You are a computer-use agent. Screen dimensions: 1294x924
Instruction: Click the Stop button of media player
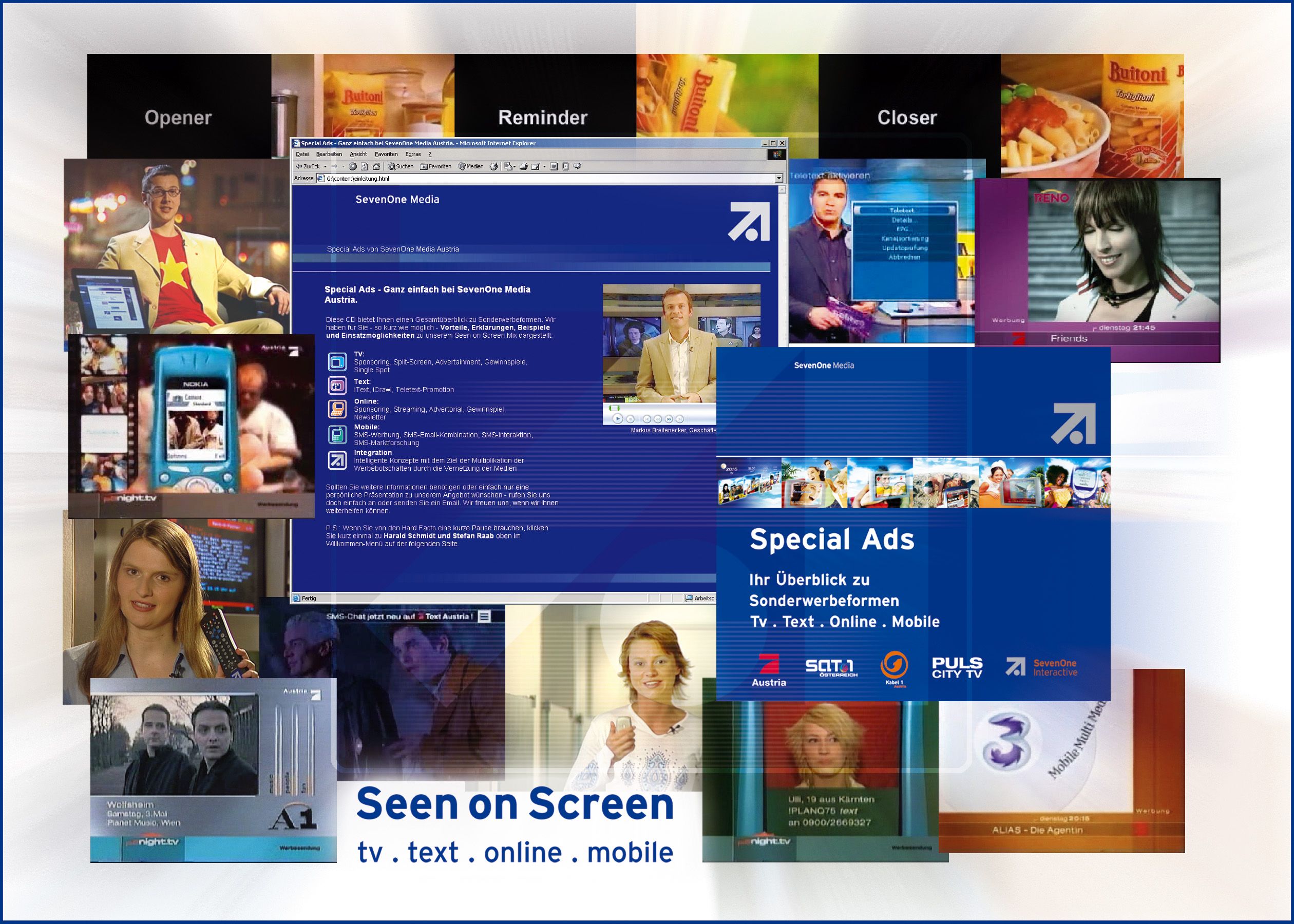click(631, 419)
